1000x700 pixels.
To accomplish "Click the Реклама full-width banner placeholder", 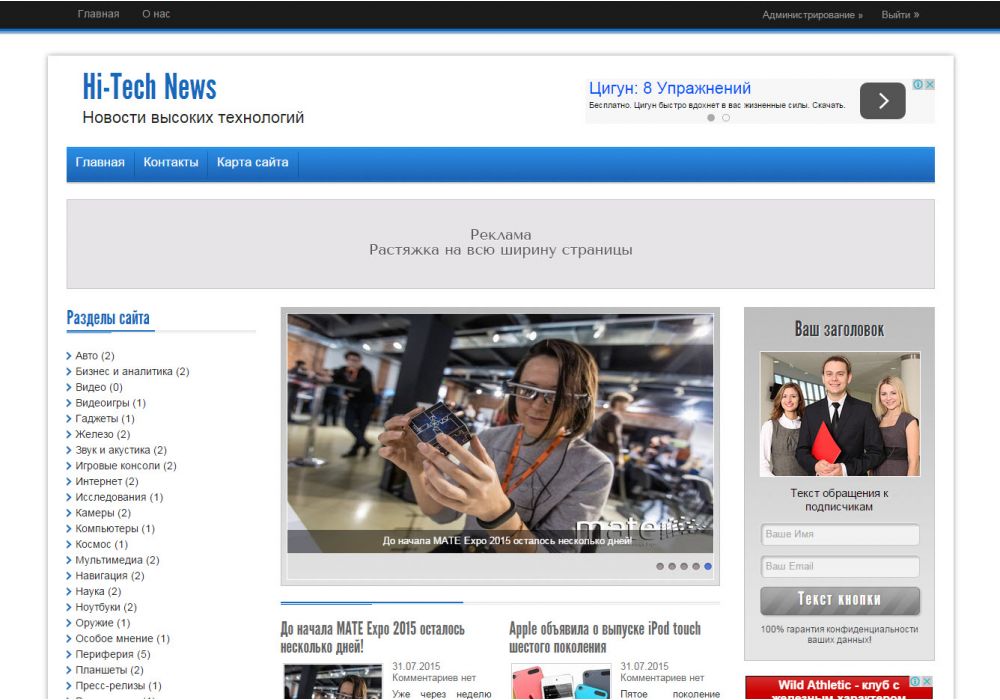I will pyautogui.click(x=501, y=244).
